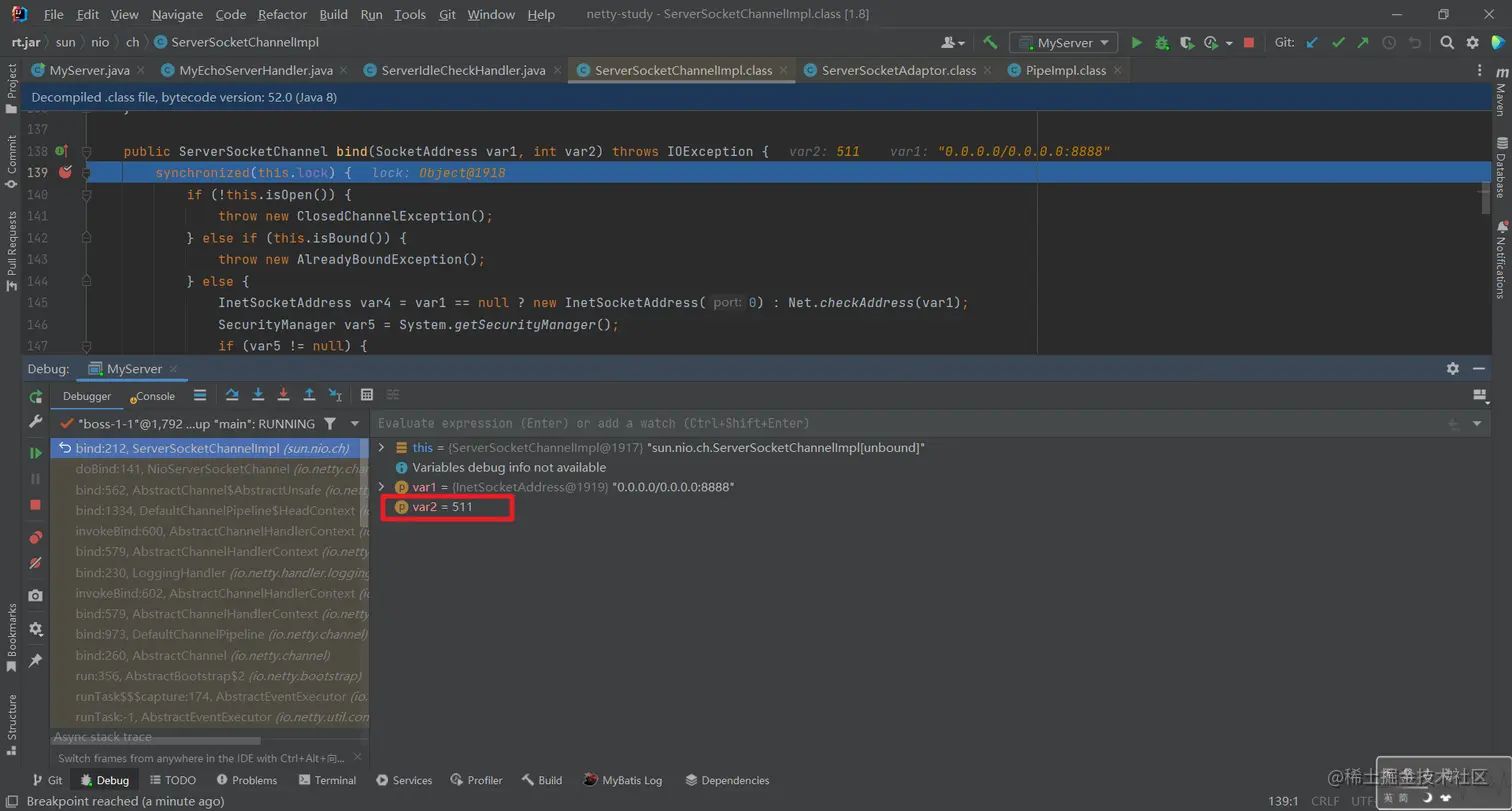Toggle Mute Breakpoints icon
Screen dimensions: 1512x811
[x=36, y=563]
